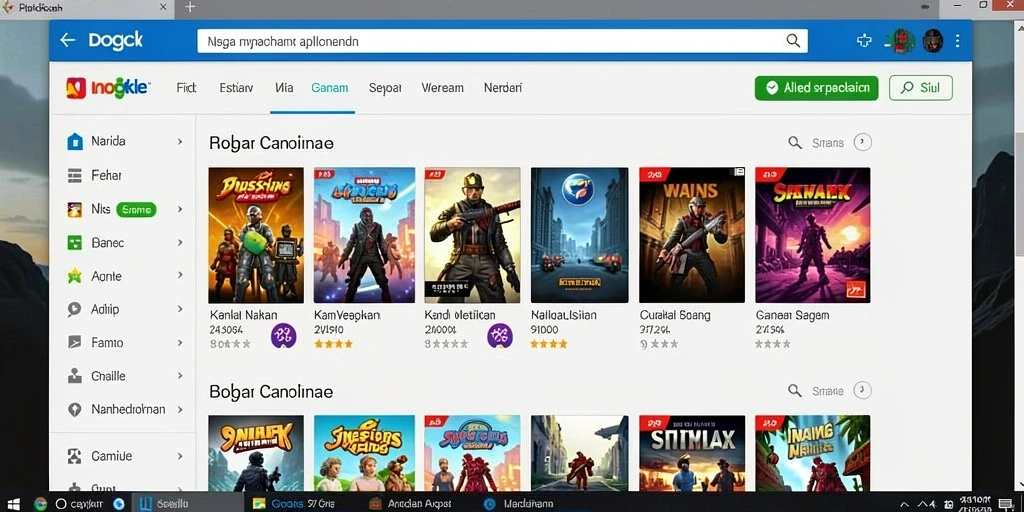Expand the Nks sidebar chevron
This screenshot has width=1024, height=512.
point(180,209)
